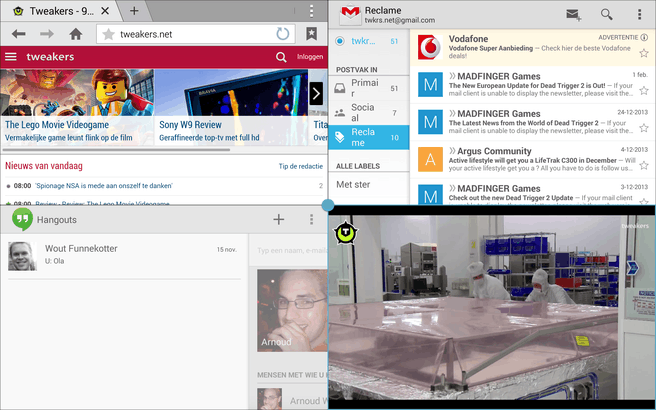This screenshot has height=410, width=656.
Task: Click the Nieuws van vandaag heading
Action: 44,166
